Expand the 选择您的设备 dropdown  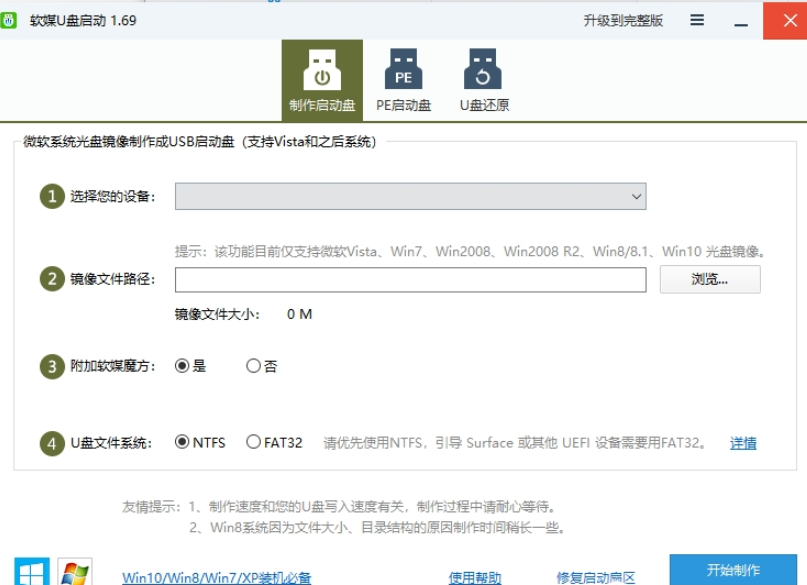(x=410, y=197)
